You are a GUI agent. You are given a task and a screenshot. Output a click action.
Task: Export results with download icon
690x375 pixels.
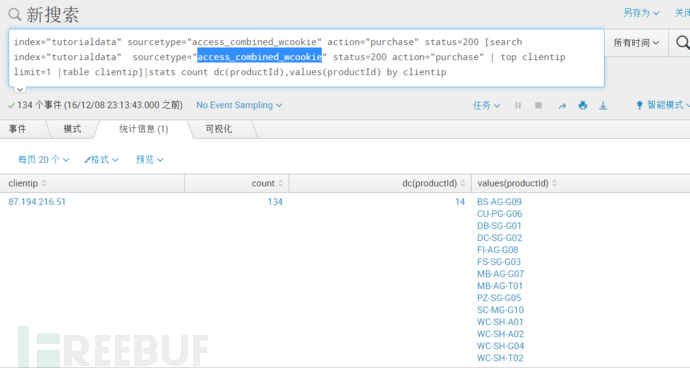point(603,106)
